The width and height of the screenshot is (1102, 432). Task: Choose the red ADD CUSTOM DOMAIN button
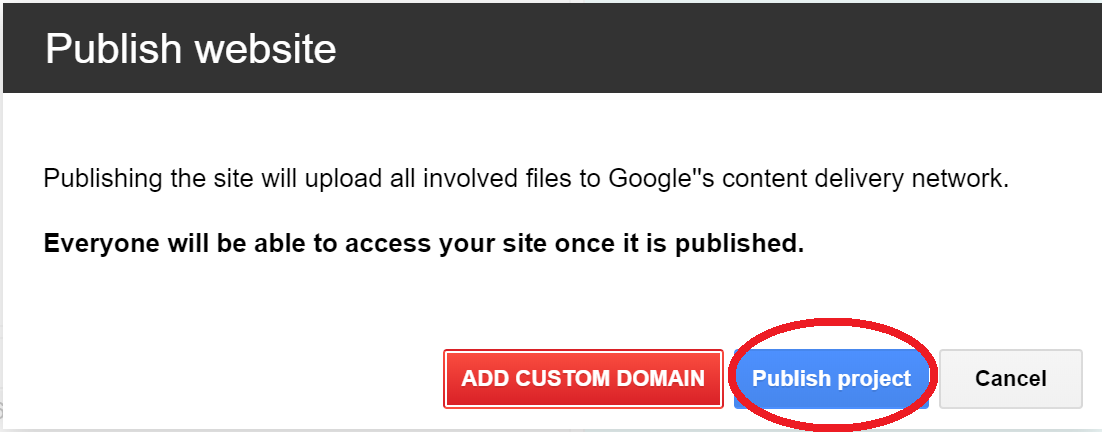[x=583, y=379]
